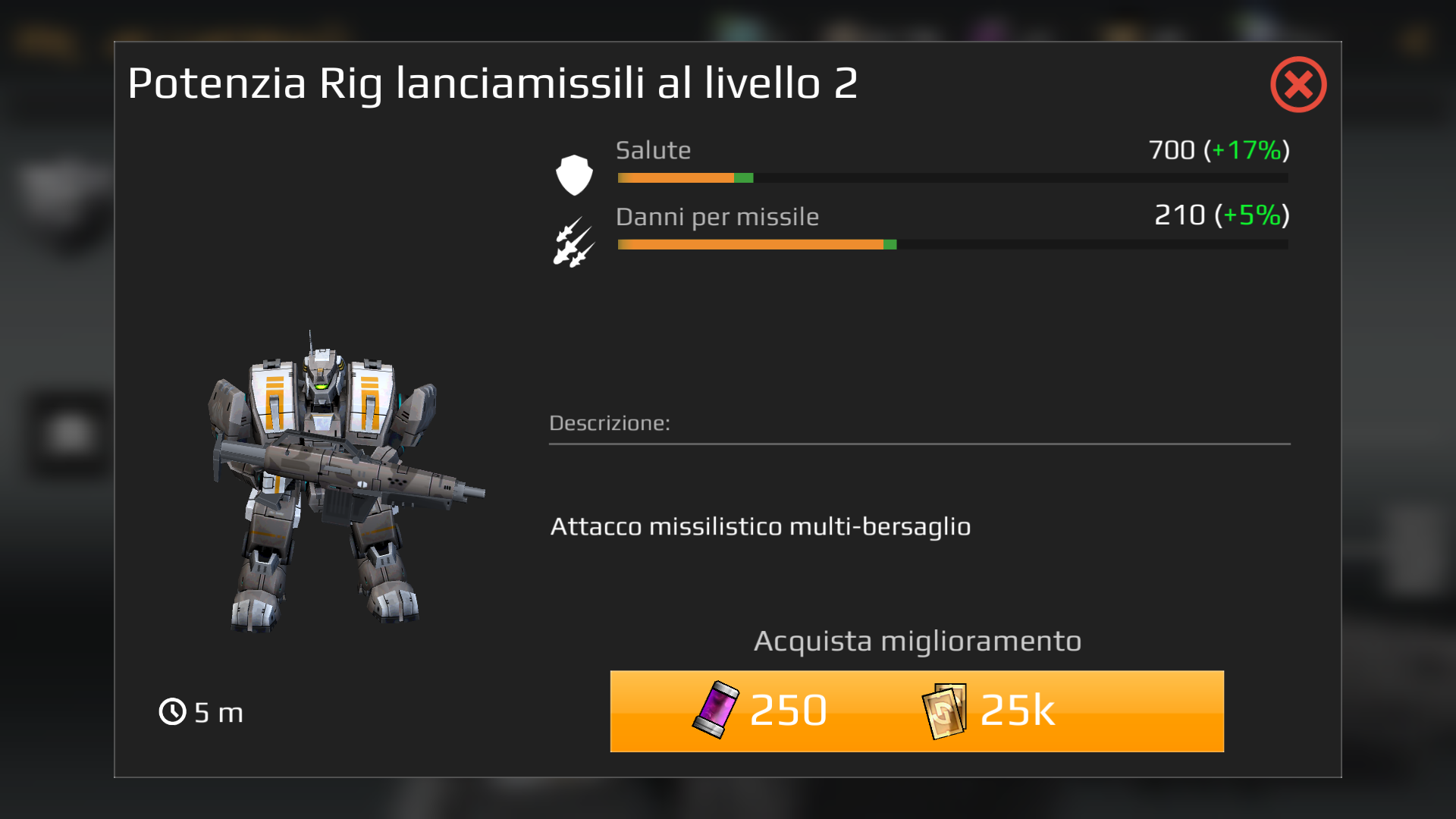1456x819 pixels.
Task: Close the upgrade dialog with red X
Action: (1298, 84)
